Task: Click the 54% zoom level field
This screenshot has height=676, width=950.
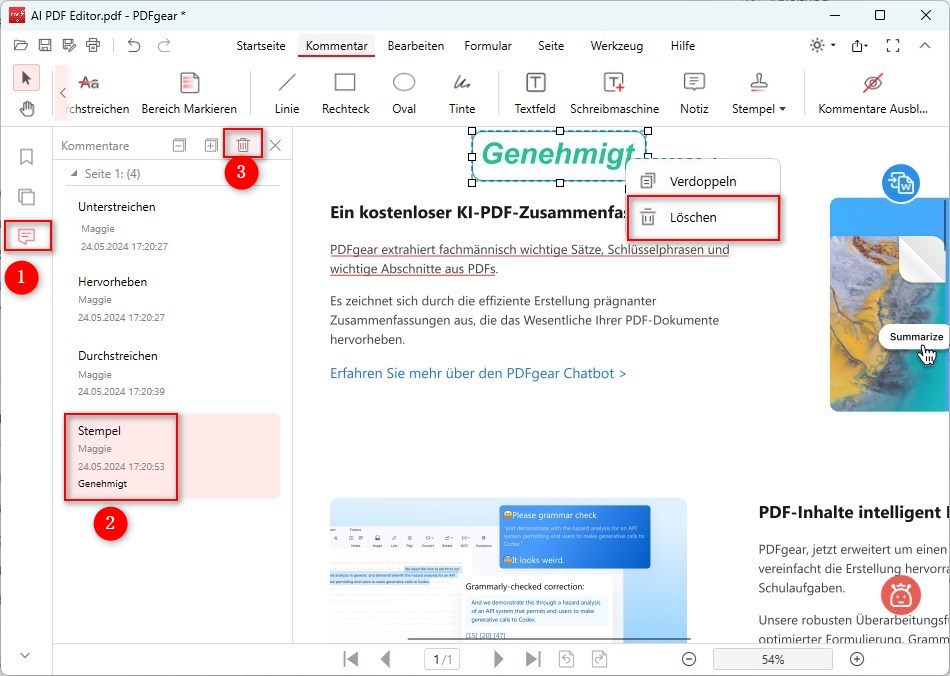Action: pyautogui.click(x=773, y=659)
